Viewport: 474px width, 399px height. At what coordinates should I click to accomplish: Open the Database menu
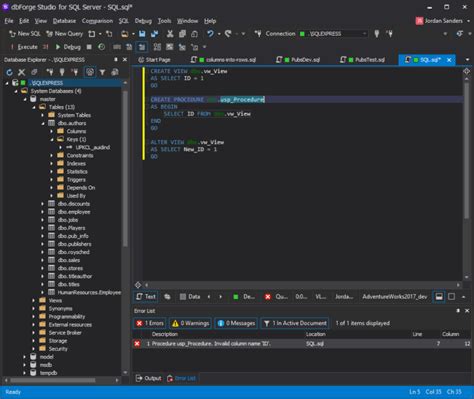64,21
